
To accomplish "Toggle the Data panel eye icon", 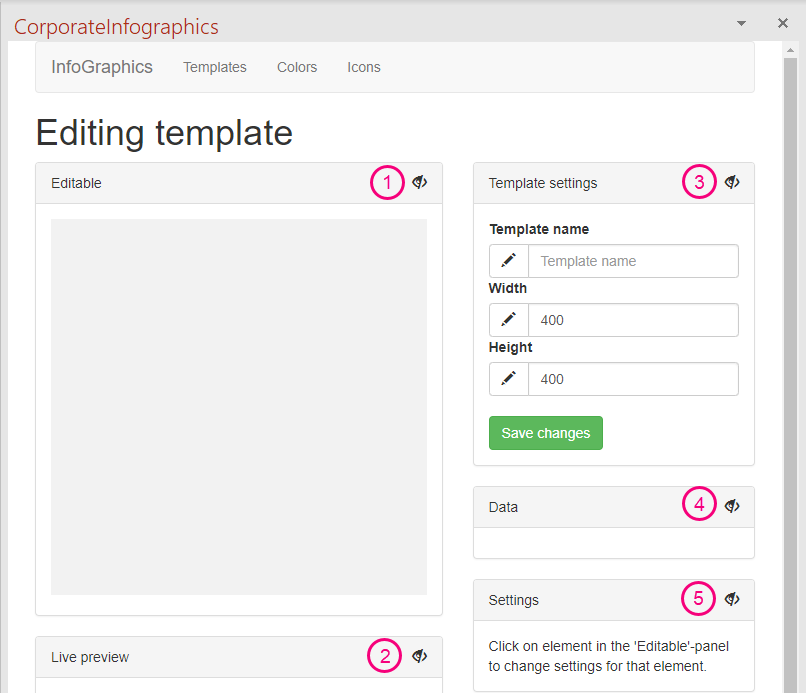I will [732, 506].
